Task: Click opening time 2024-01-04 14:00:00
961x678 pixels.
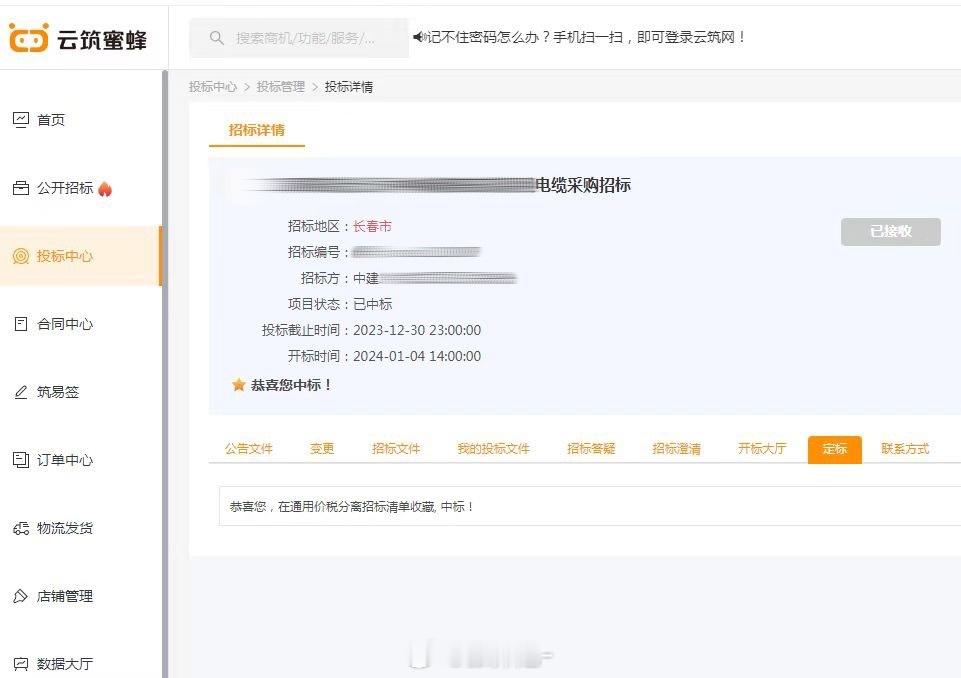Action: 417,356
